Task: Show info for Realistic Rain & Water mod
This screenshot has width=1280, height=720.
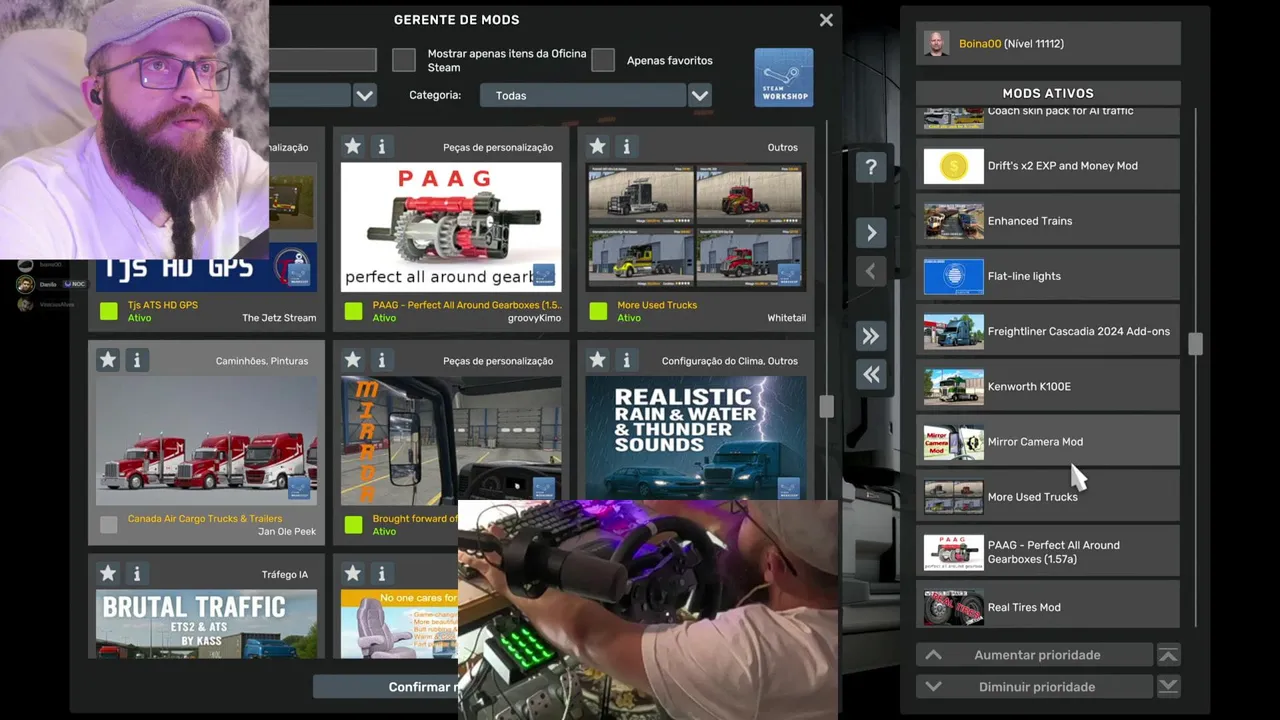Action: pos(626,360)
